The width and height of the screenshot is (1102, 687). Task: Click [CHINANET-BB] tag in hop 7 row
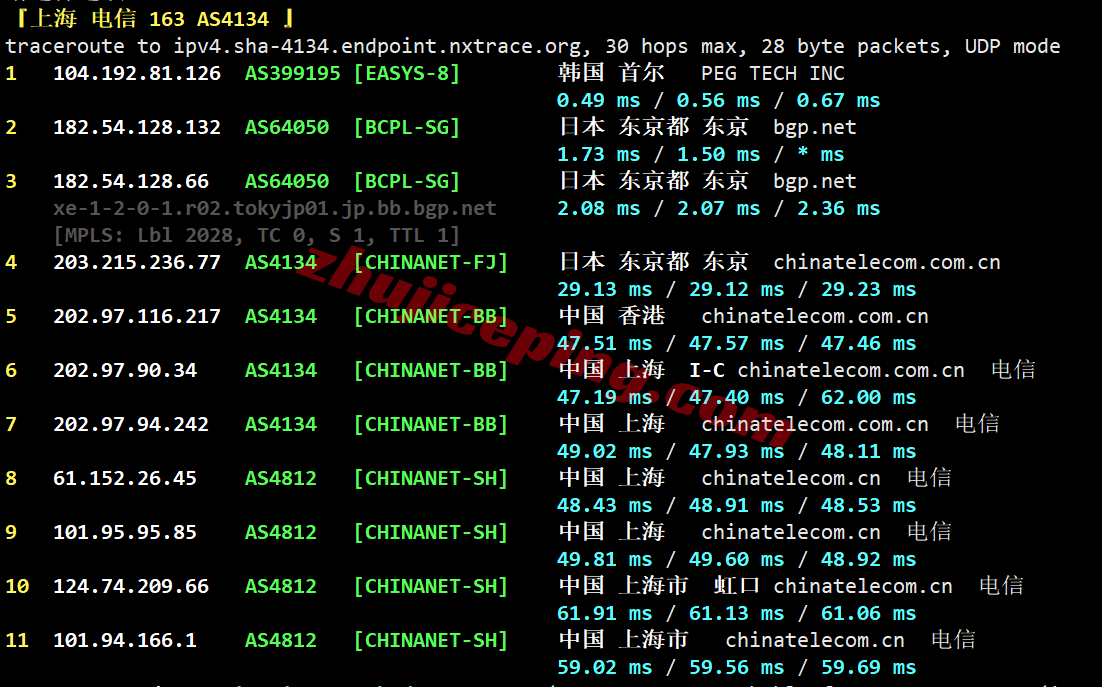click(x=431, y=424)
